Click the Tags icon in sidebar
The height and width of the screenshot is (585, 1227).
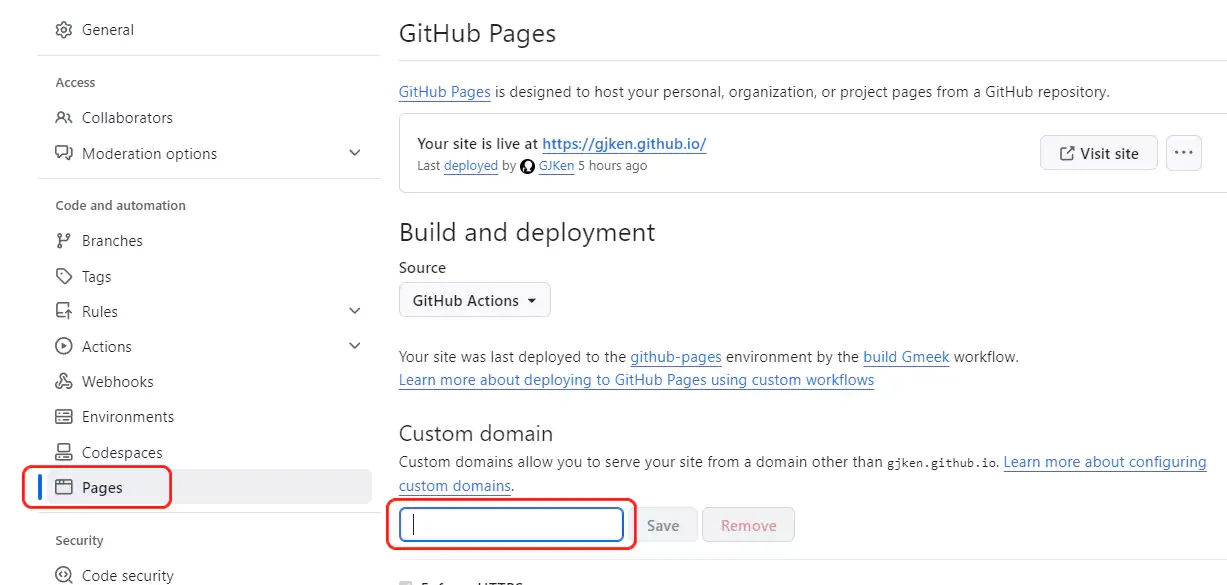pyautogui.click(x=64, y=277)
